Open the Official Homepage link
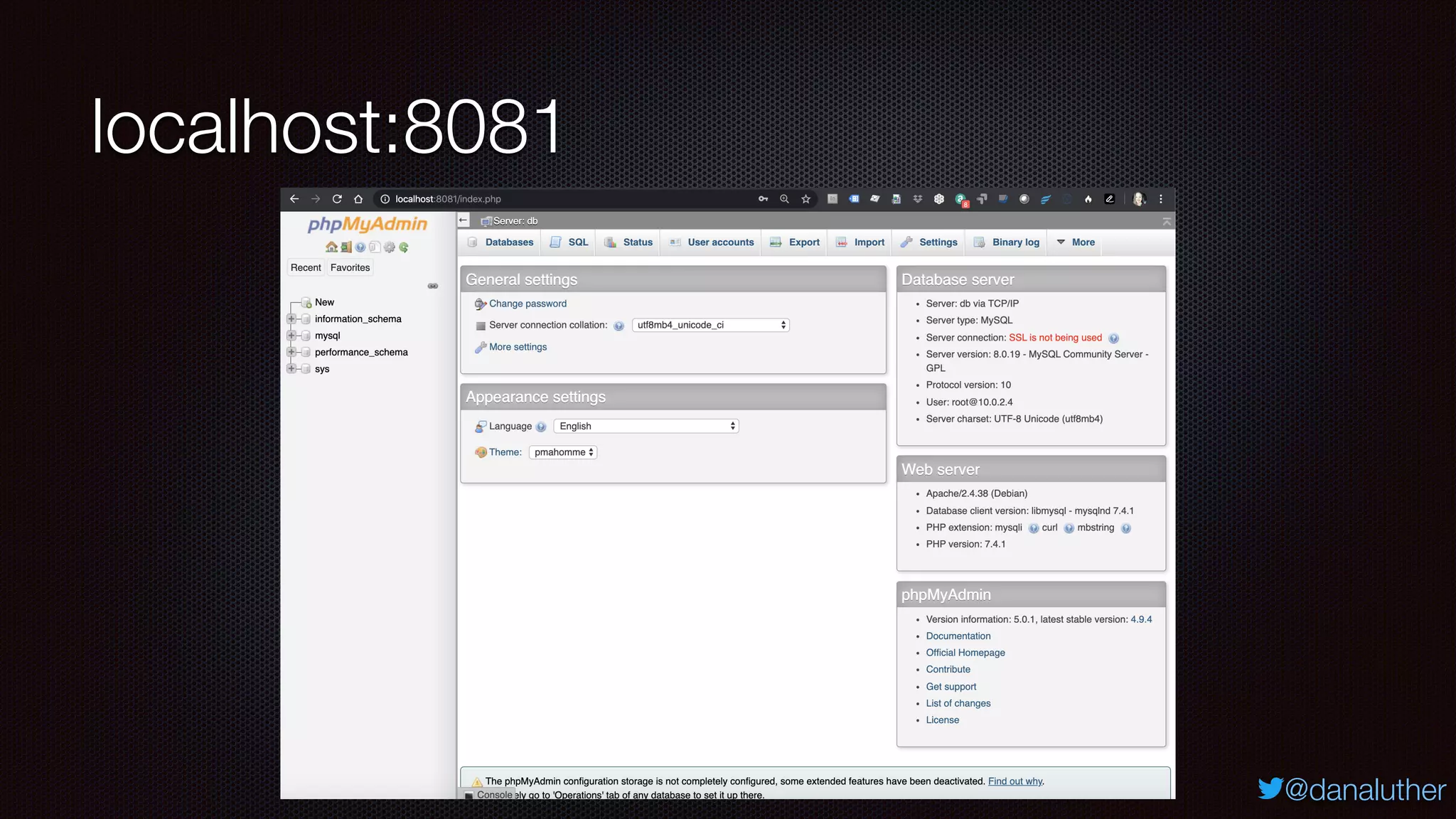 [x=965, y=653]
